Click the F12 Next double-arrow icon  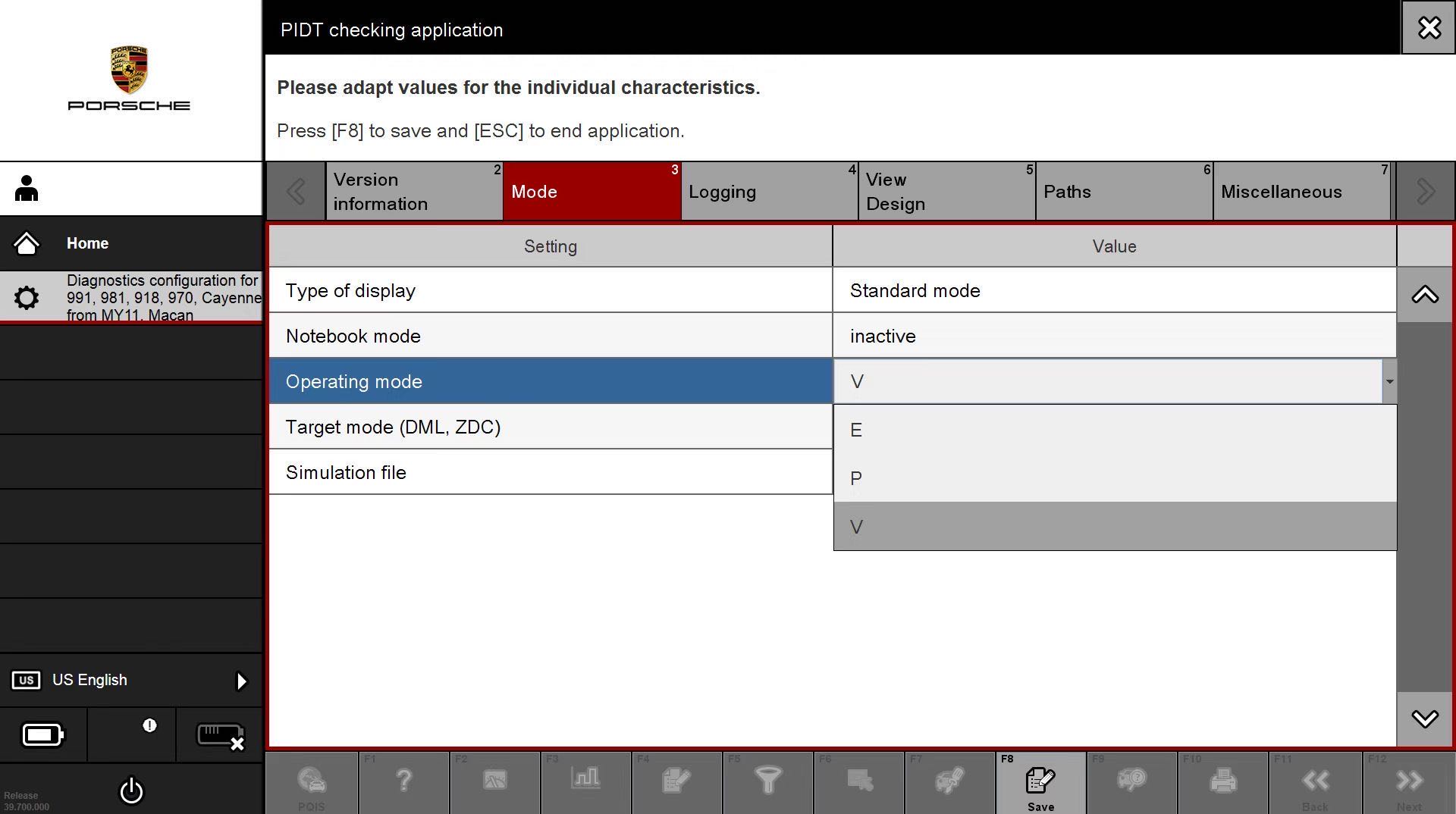point(1409,780)
